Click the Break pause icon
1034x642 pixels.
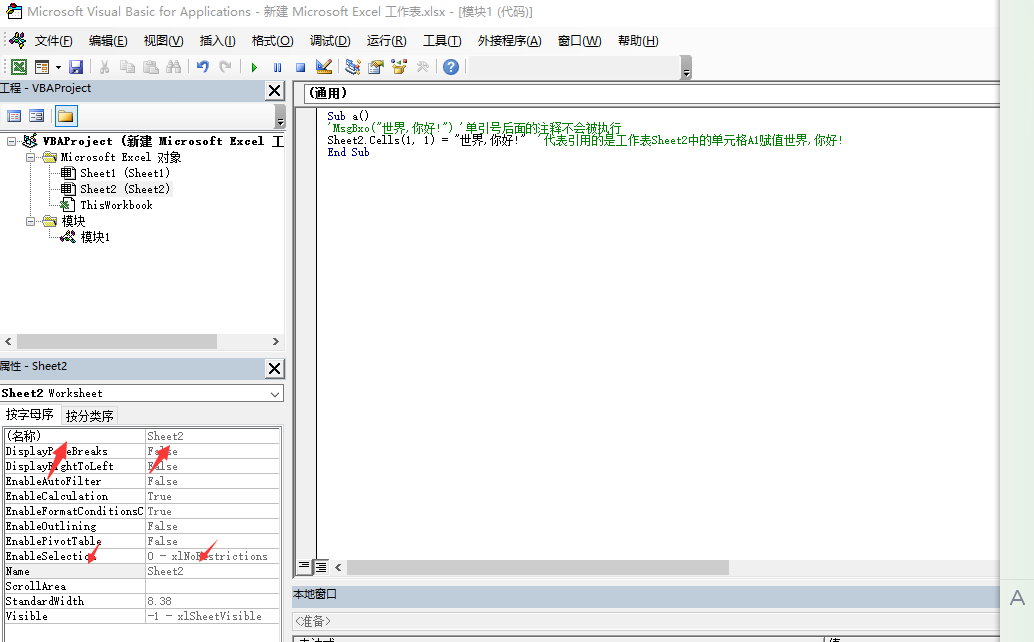277,67
